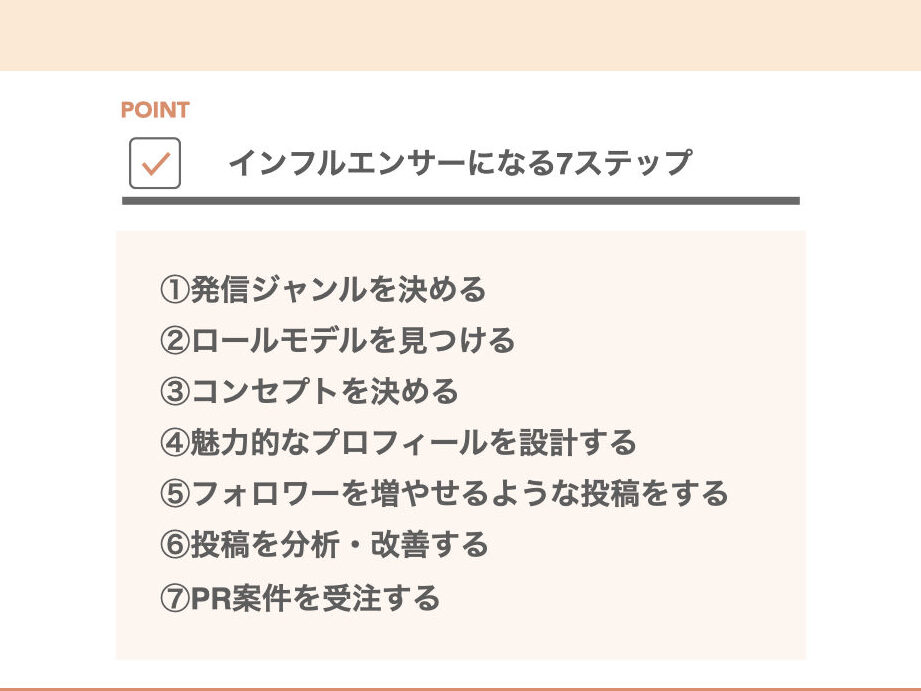Click the circled number ⑥ marker
This screenshot has width=921, height=691.
coord(174,545)
